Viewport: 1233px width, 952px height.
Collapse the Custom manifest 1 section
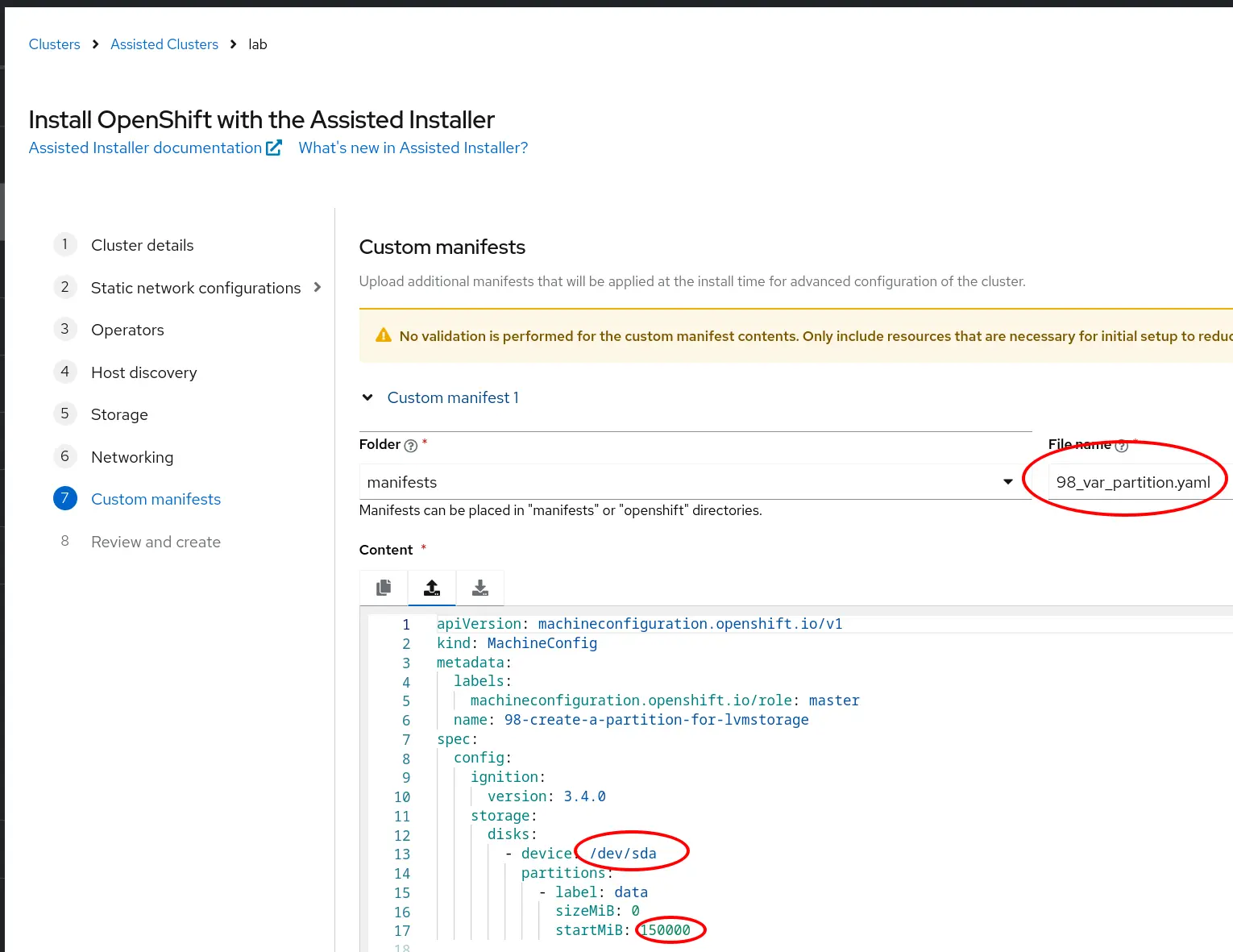coord(367,397)
